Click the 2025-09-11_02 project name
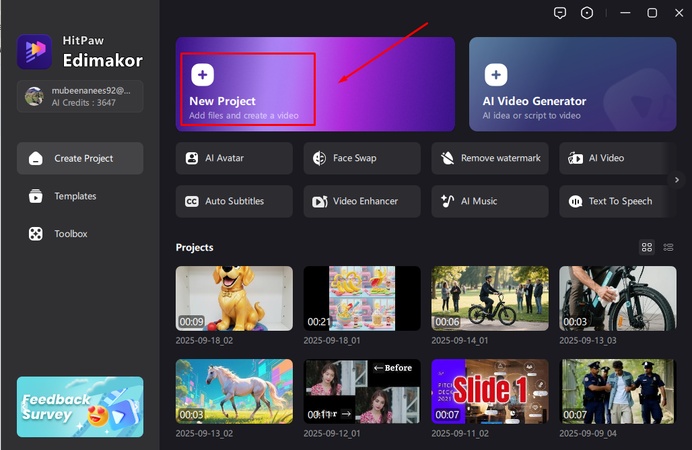Screen dimensions: 692x450 click(460, 434)
